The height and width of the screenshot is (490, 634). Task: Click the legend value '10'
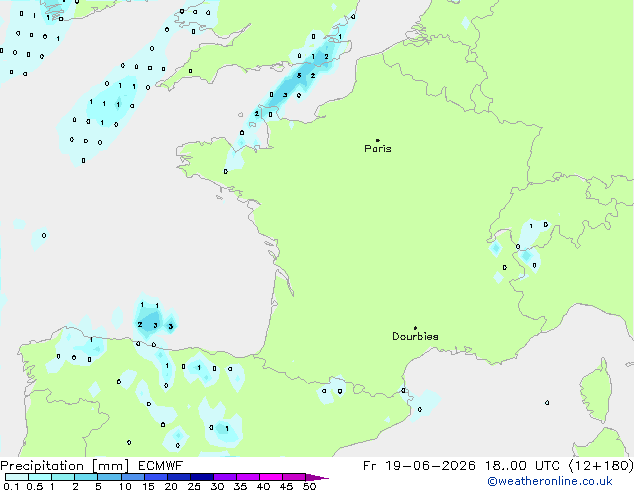(125, 486)
